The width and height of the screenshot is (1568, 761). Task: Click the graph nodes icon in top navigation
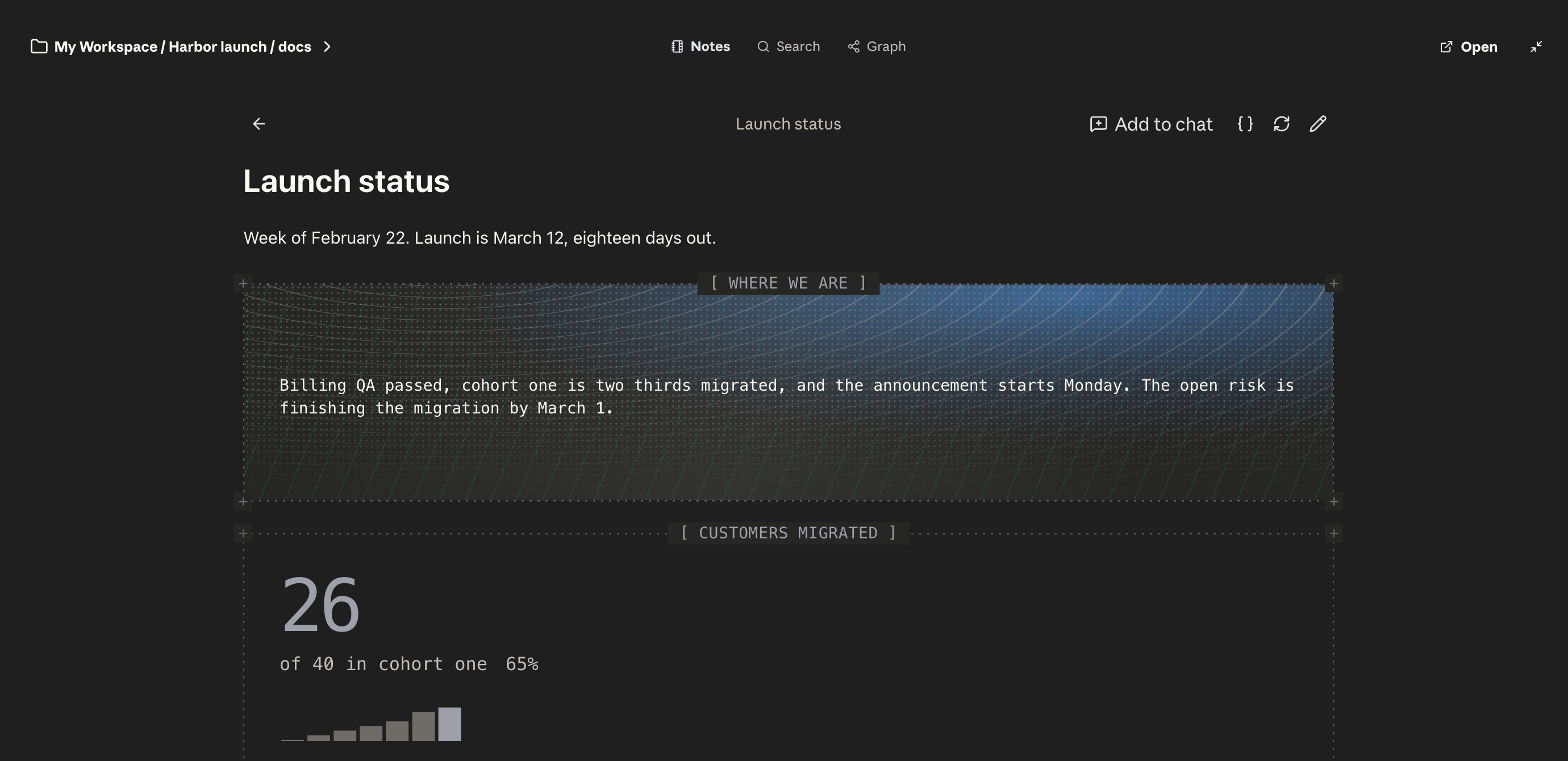[x=854, y=47]
